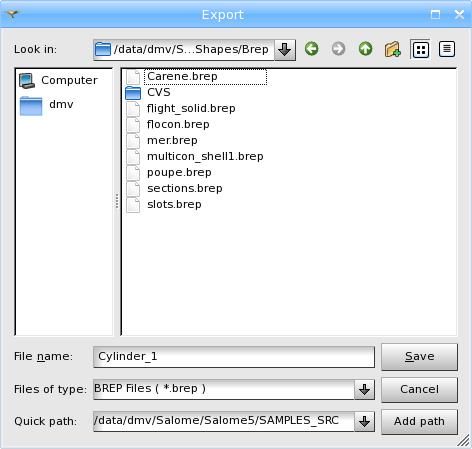Click the splitter handle between panels
Image resolution: width=472 pixels, height=449 pixels.
pos(117,201)
